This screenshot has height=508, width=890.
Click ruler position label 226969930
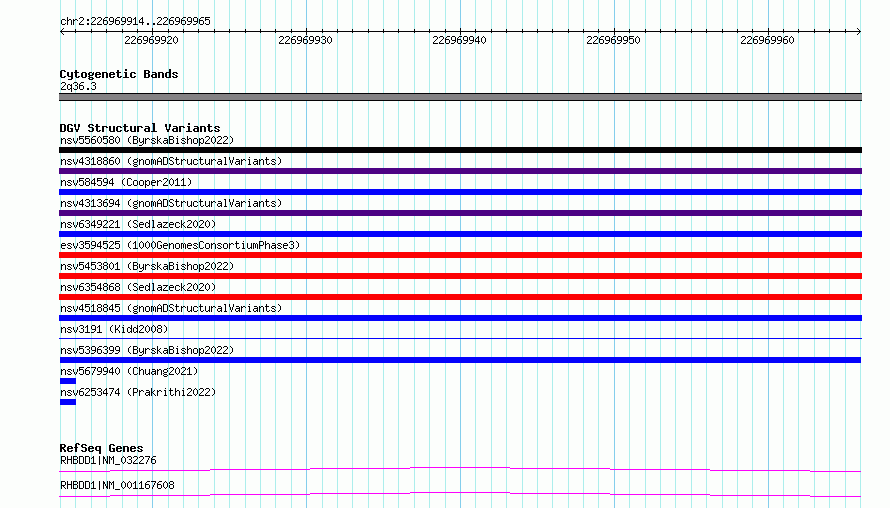pos(305,40)
